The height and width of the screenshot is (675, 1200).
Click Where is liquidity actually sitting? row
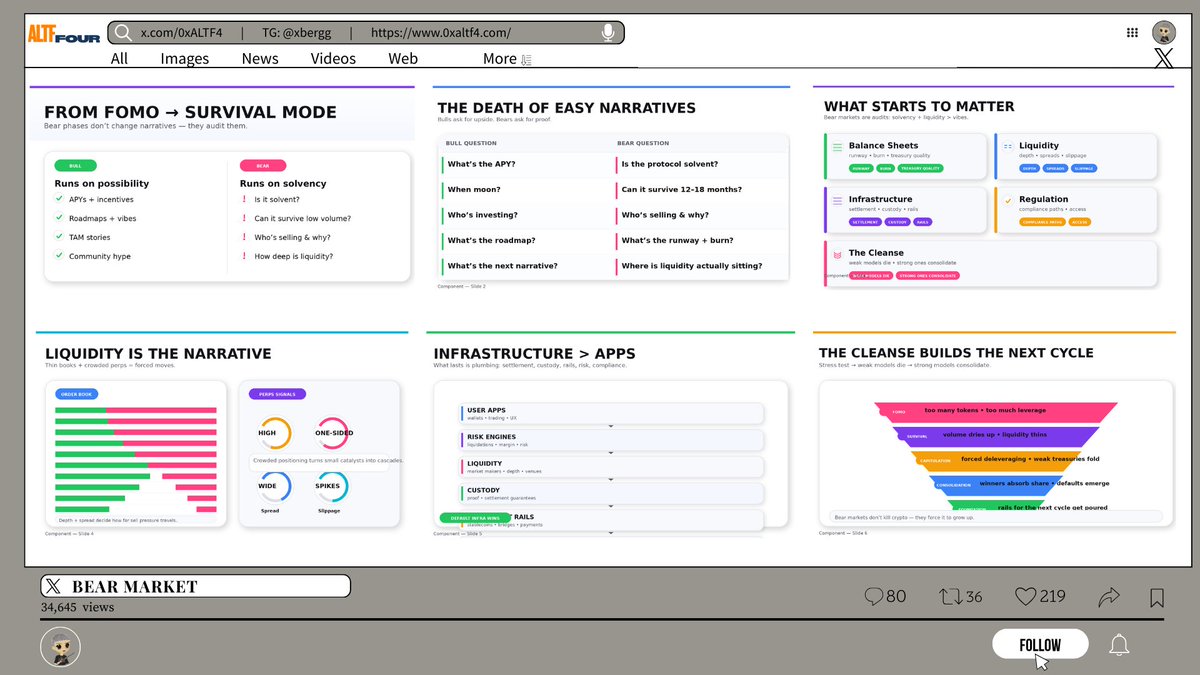pyautogui.click(x=701, y=266)
